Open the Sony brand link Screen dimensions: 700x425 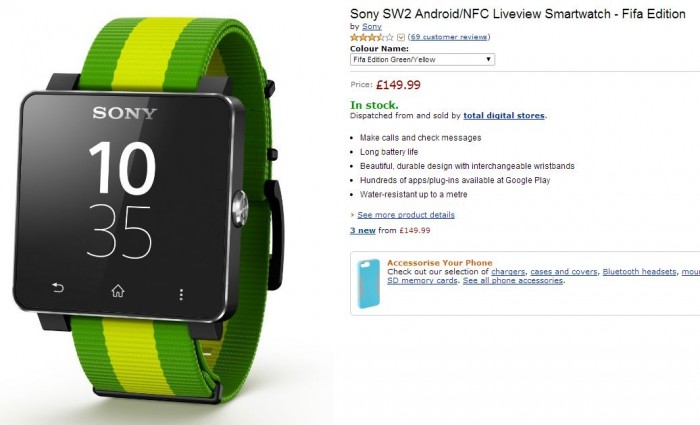tap(372, 27)
